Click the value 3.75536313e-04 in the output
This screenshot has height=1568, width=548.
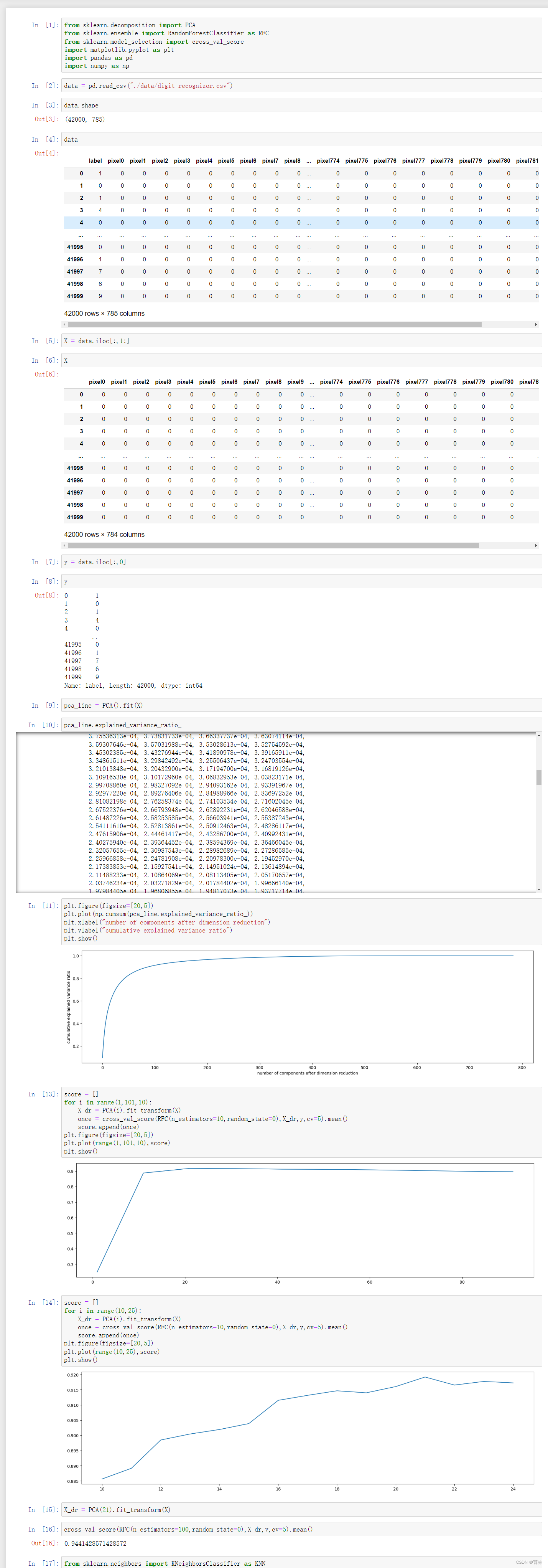114,736
